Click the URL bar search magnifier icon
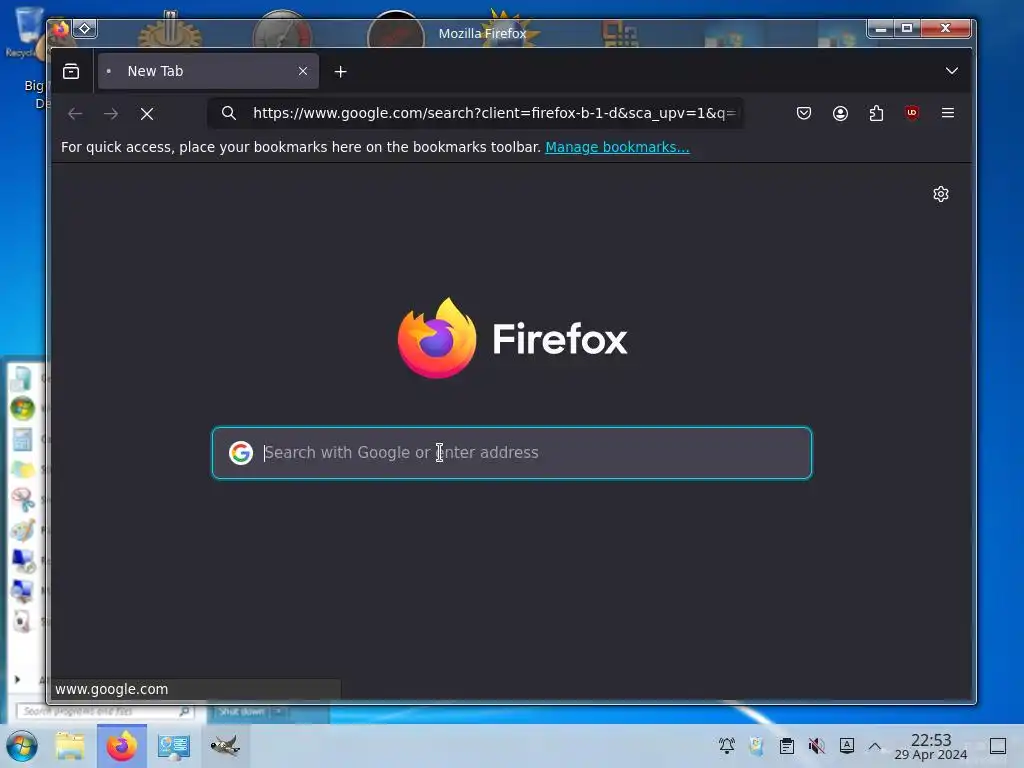 click(x=229, y=113)
